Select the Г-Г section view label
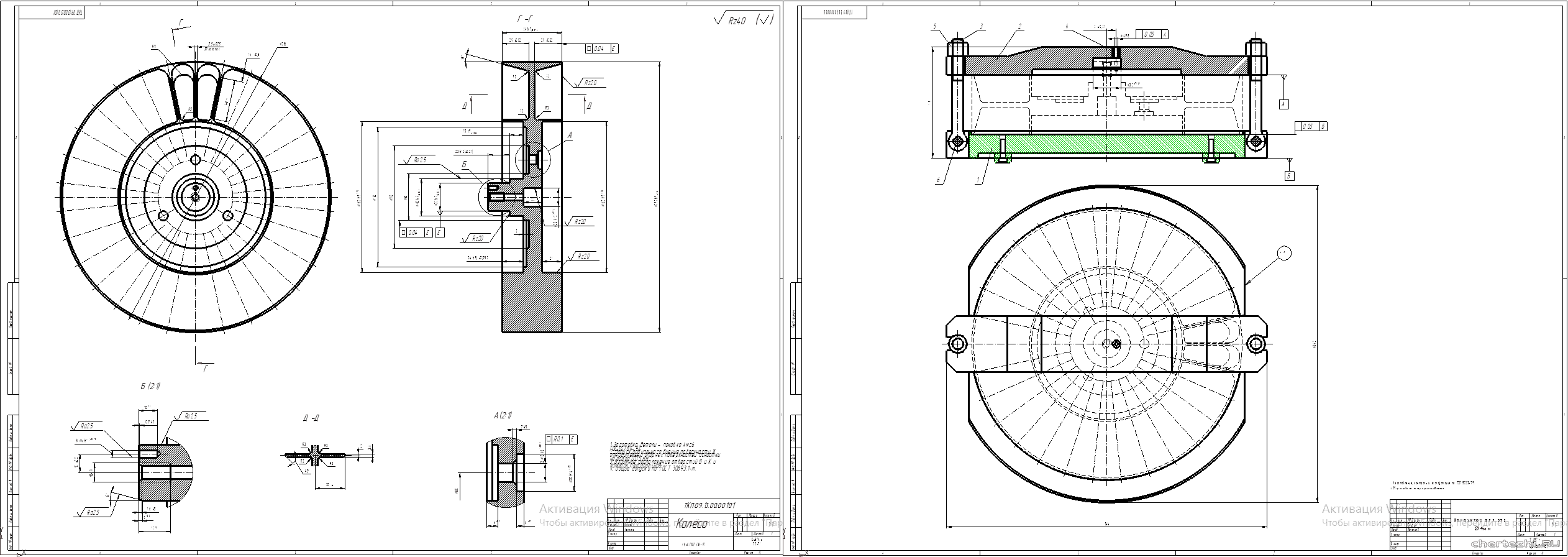Screen dimensions: 1568x557 pos(526,21)
